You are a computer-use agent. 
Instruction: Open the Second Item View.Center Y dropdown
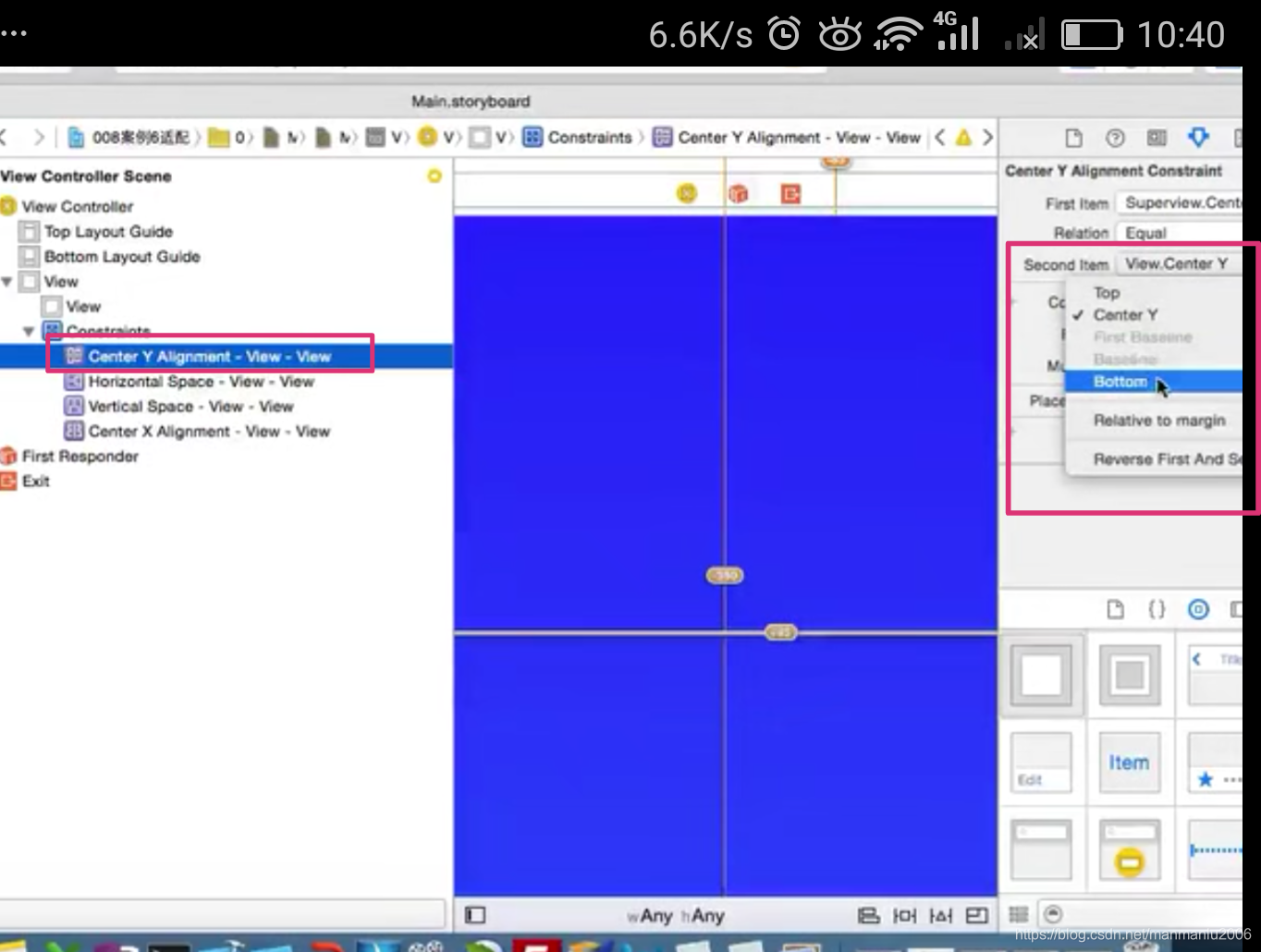[1181, 264]
